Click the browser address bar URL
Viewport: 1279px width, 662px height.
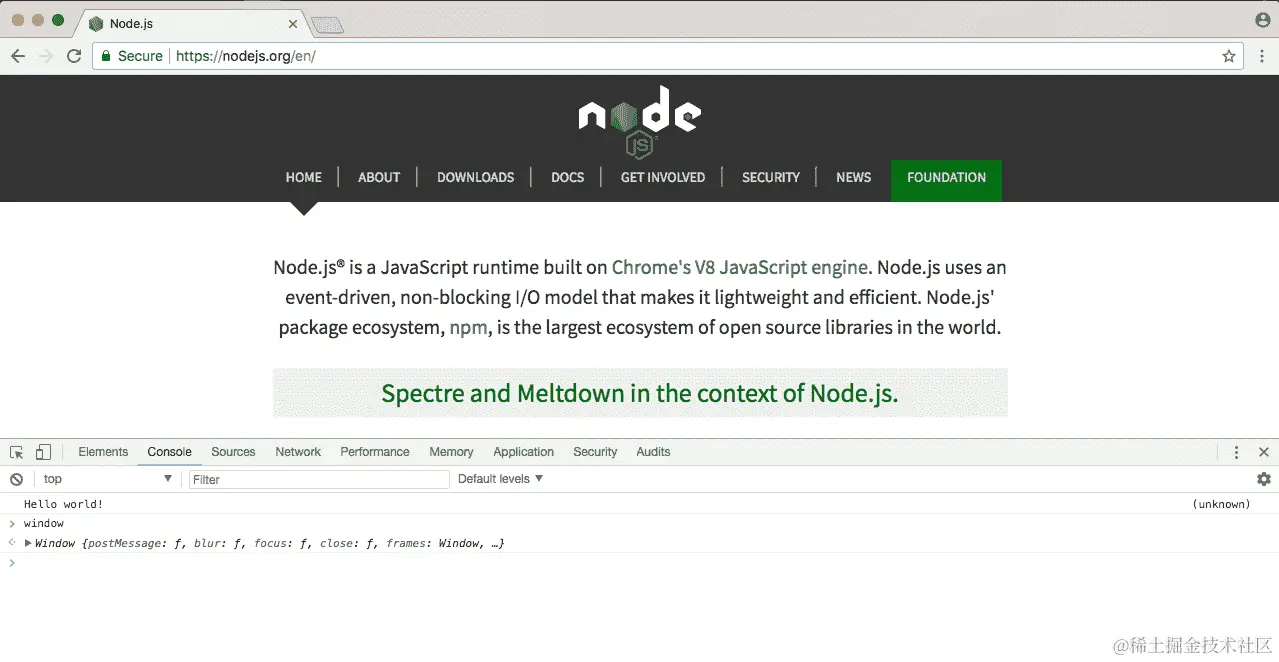tap(246, 56)
